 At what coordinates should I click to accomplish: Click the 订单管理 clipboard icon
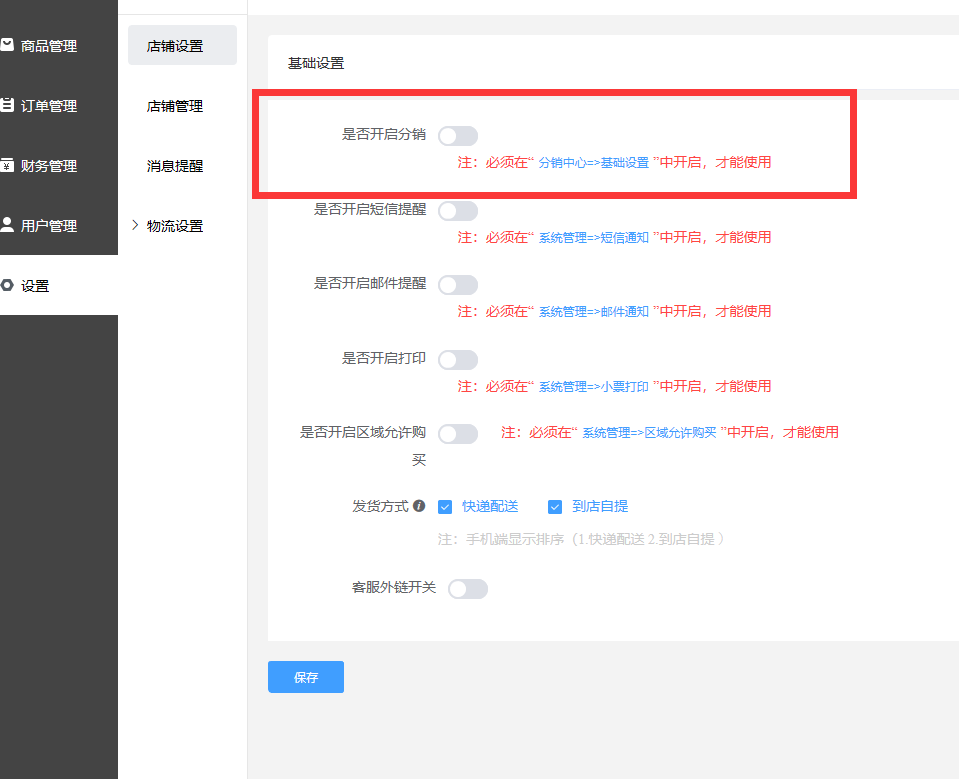click(x=7, y=105)
